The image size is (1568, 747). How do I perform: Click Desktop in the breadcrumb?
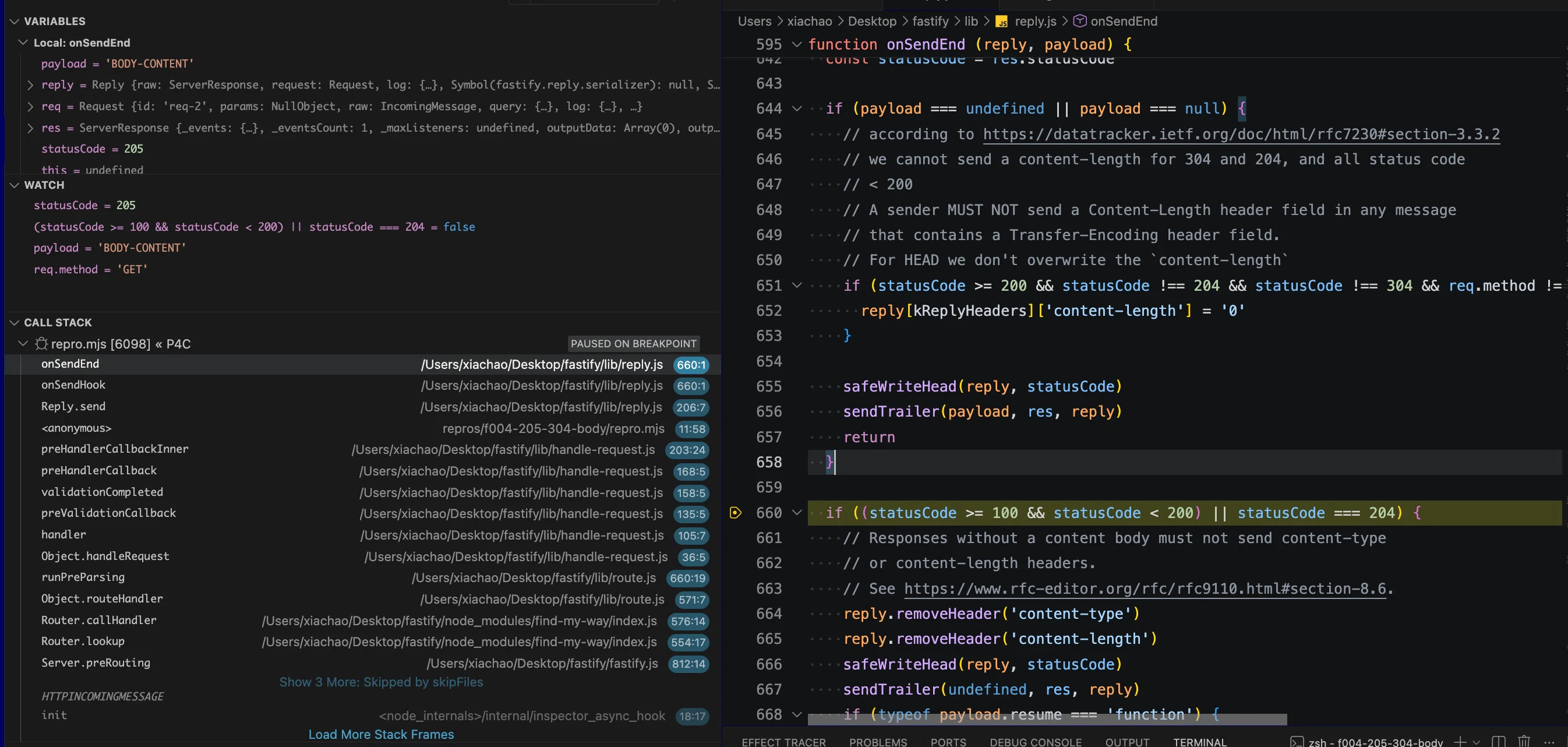(871, 22)
